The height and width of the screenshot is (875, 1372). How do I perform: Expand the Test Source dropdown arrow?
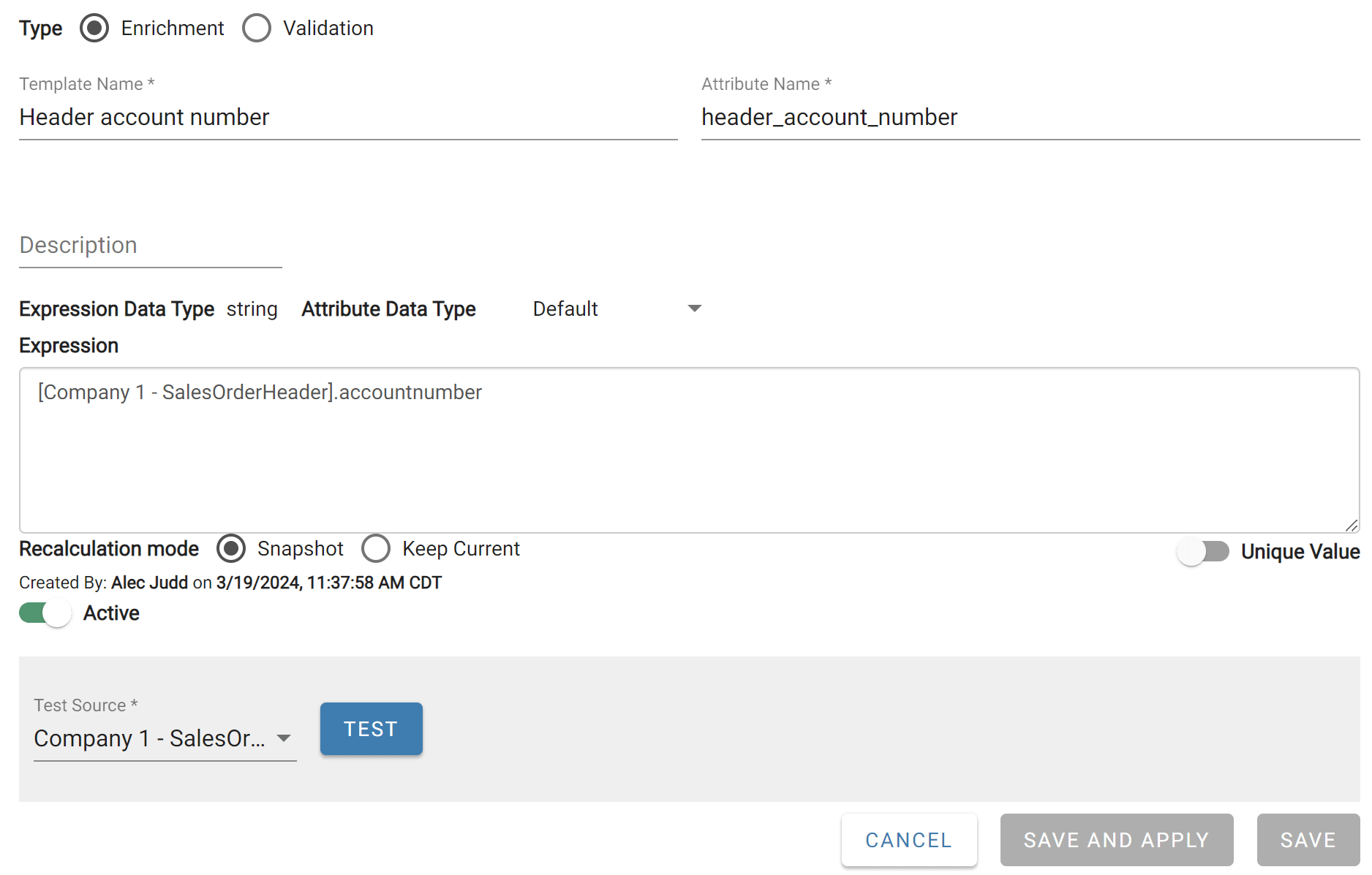(x=284, y=739)
